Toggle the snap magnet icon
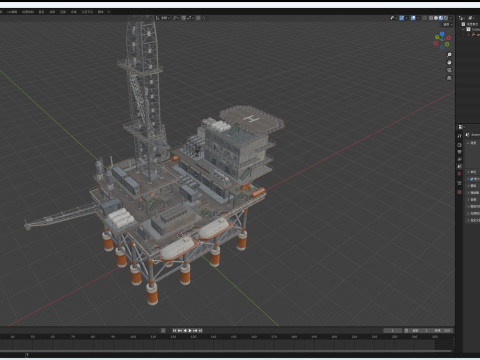Viewport: 480px width, 360px height. [x=183, y=18]
